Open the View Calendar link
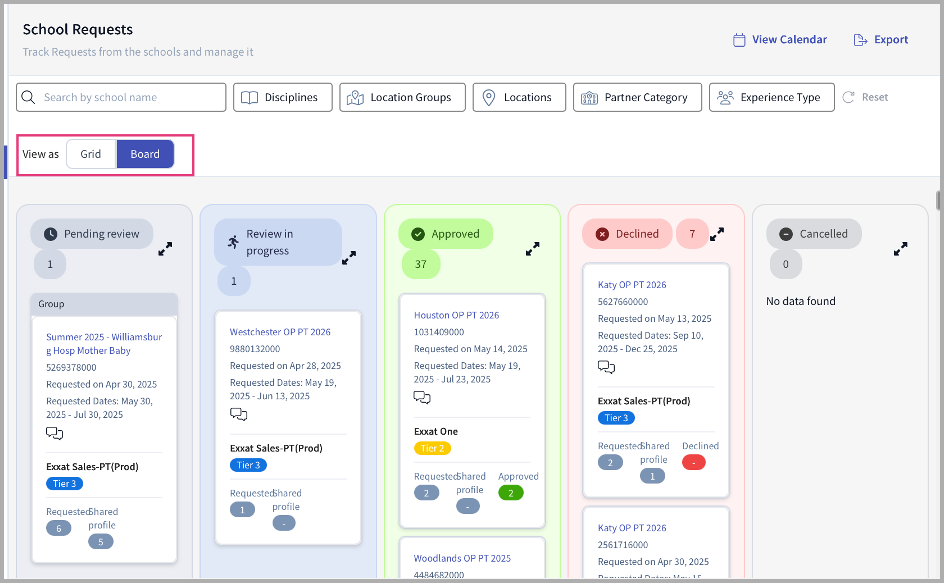The width and height of the screenshot is (944, 584). click(x=780, y=40)
